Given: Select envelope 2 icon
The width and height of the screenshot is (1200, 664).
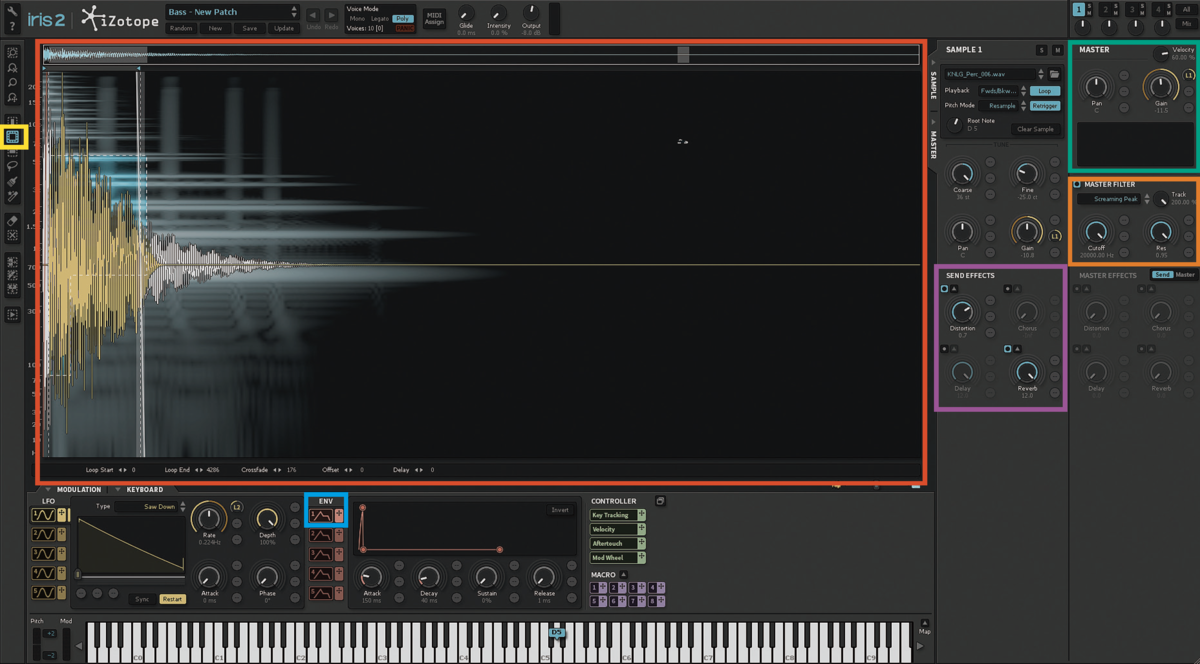Looking at the screenshot, I should click(x=320, y=535).
